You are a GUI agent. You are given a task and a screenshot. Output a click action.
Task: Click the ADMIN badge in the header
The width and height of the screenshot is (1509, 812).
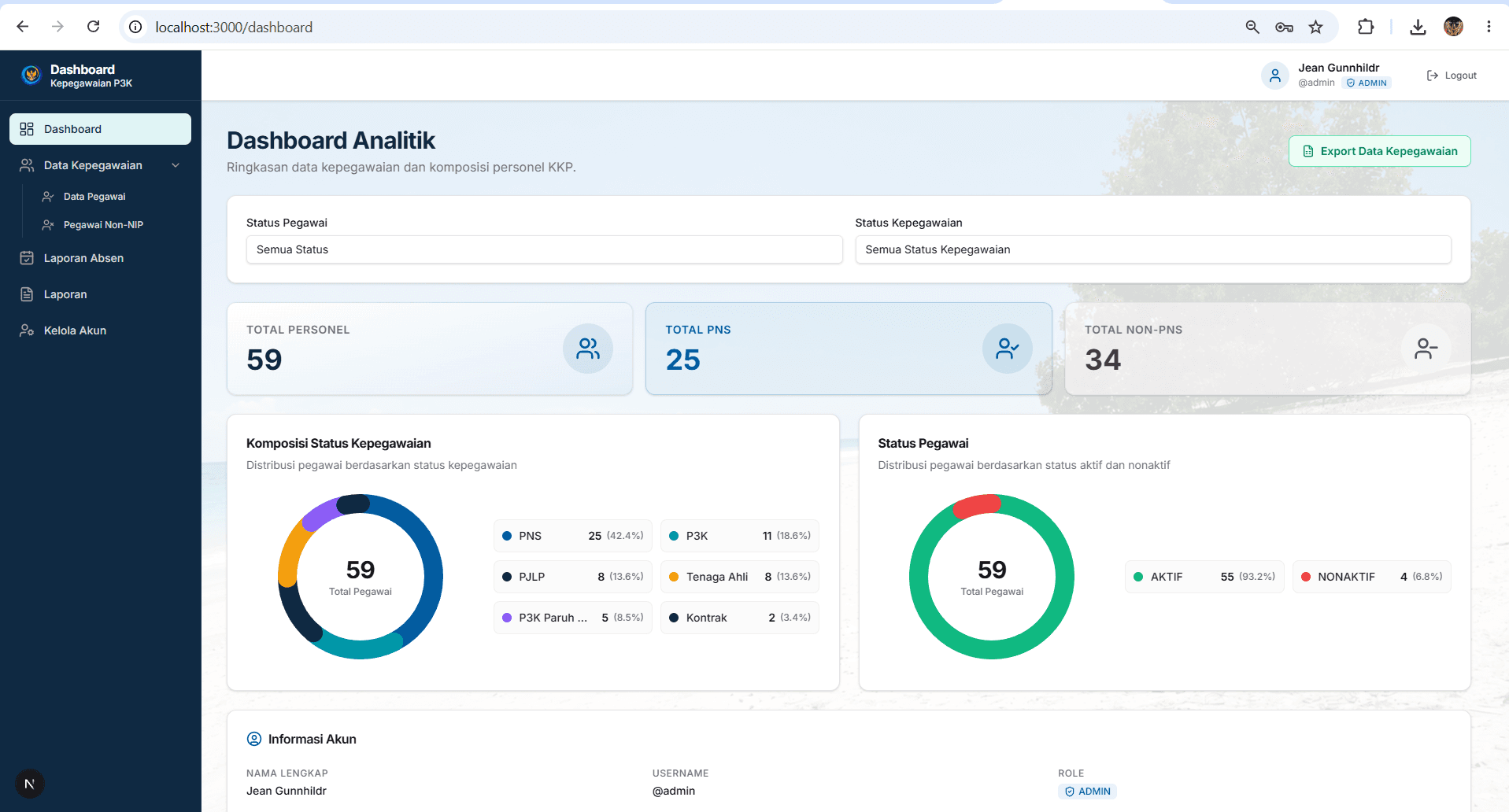[x=1367, y=83]
